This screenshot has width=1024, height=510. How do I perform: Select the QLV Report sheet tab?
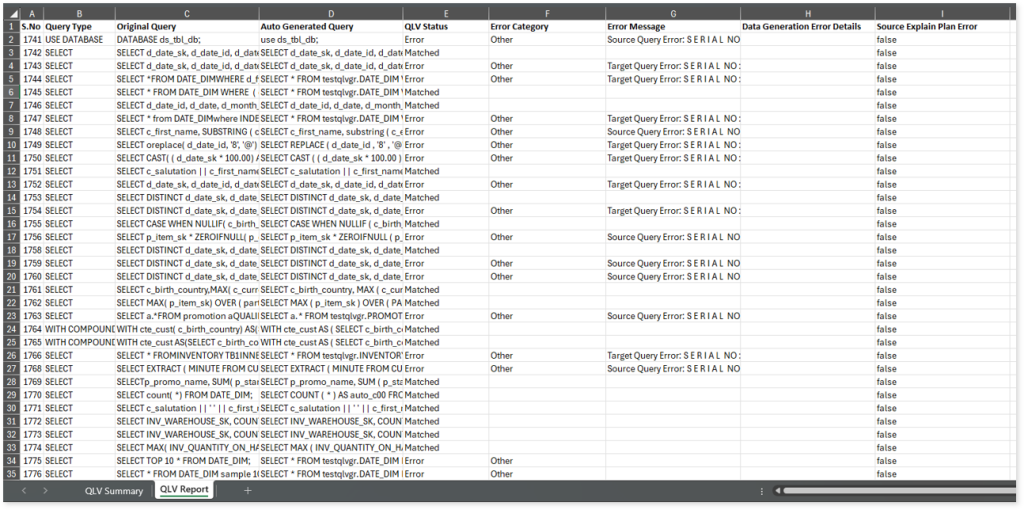pyautogui.click(x=184, y=491)
